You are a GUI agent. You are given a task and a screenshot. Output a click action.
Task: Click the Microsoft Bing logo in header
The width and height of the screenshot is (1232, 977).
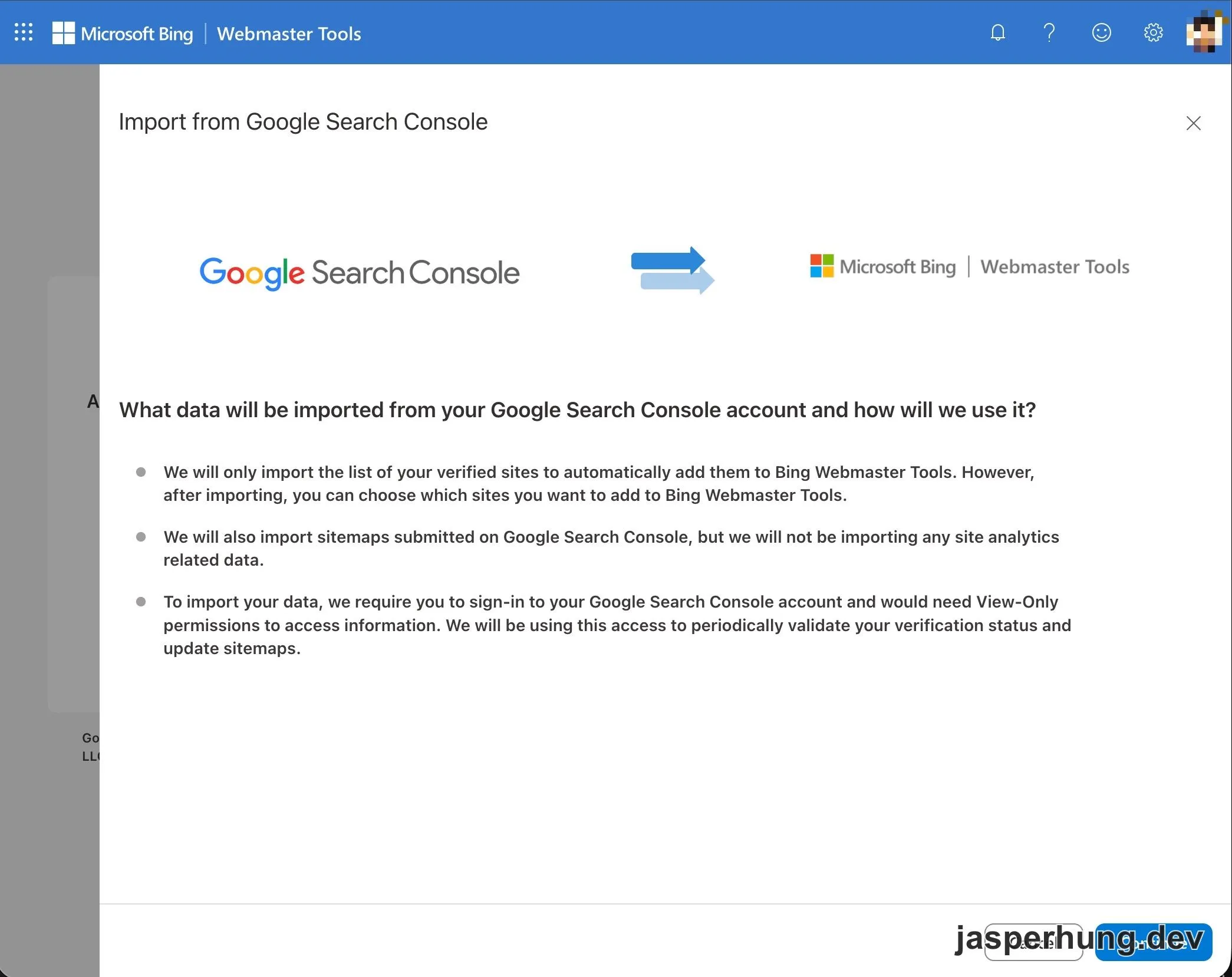123,33
